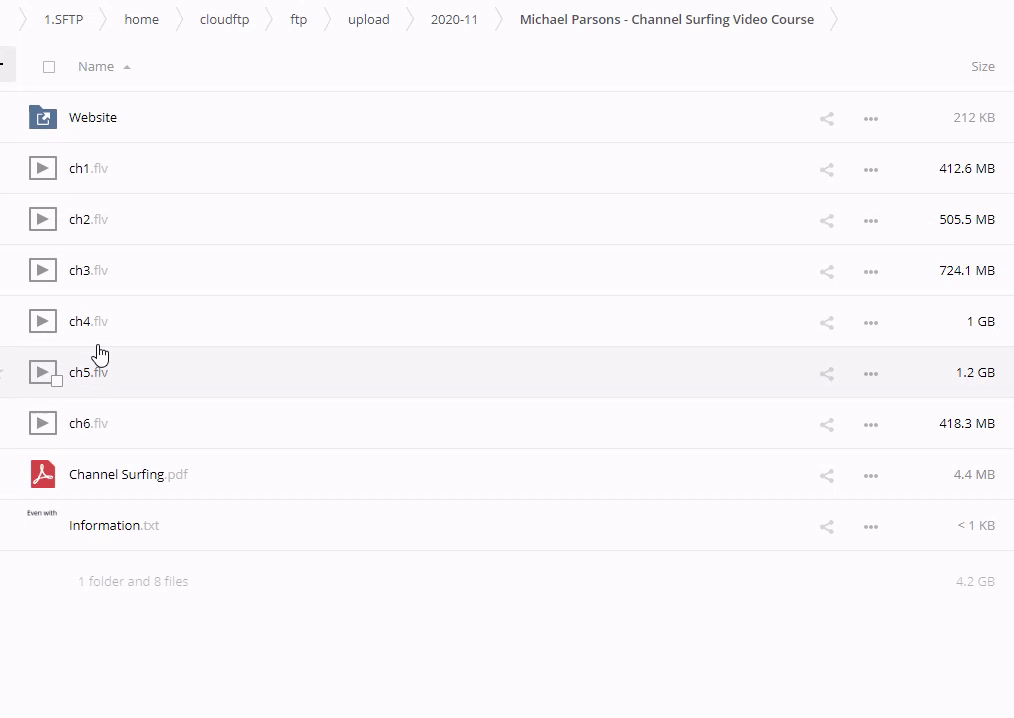The height and width of the screenshot is (718, 1014).
Task: Click the Website folder icon
Action: (43, 118)
